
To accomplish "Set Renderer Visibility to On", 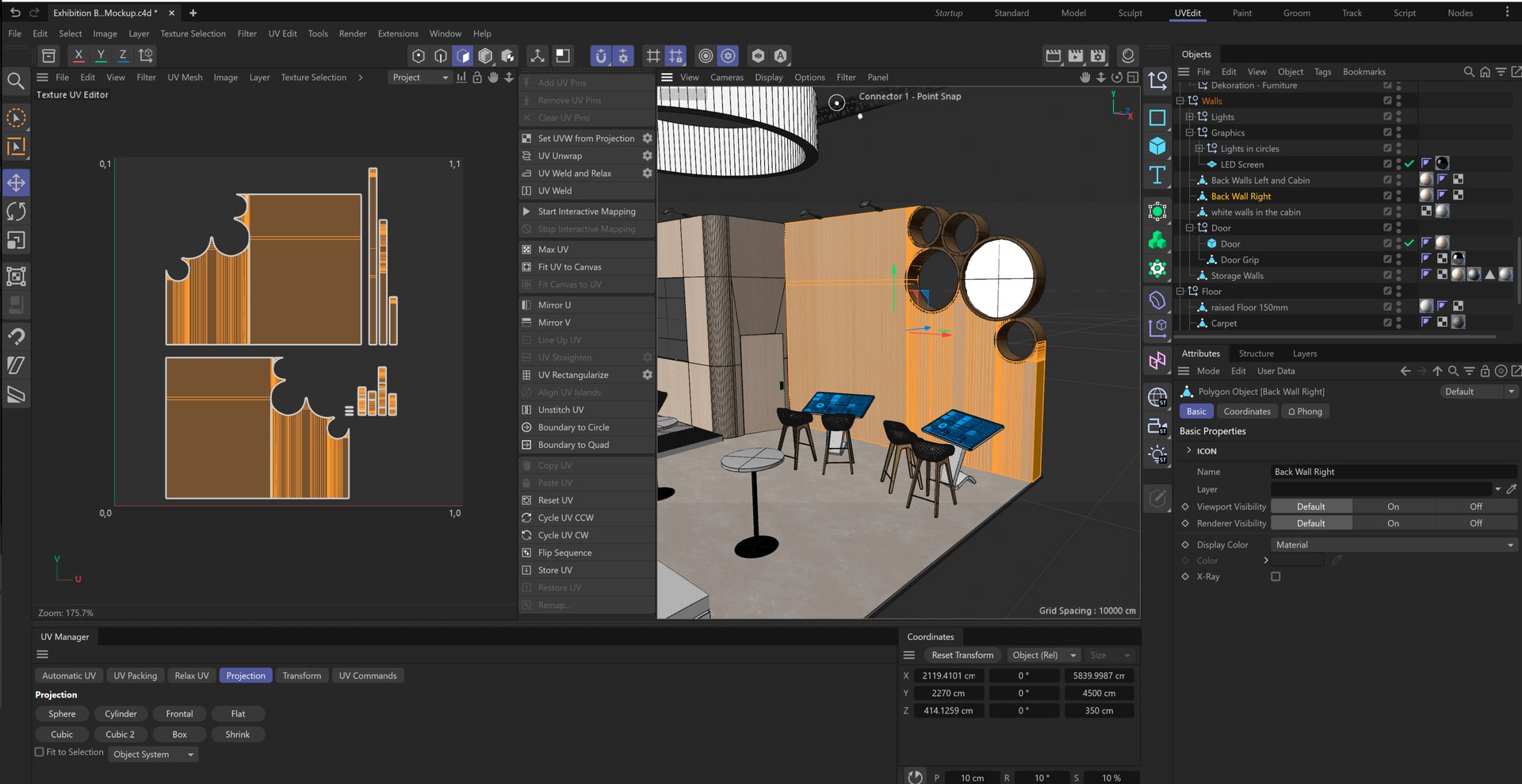I will [1393, 523].
